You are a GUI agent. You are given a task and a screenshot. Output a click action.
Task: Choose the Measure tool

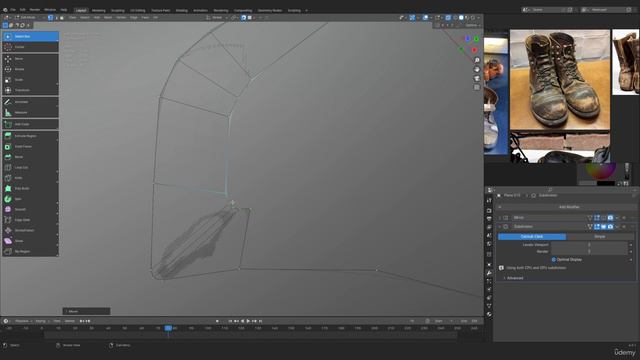pos(30,112)
